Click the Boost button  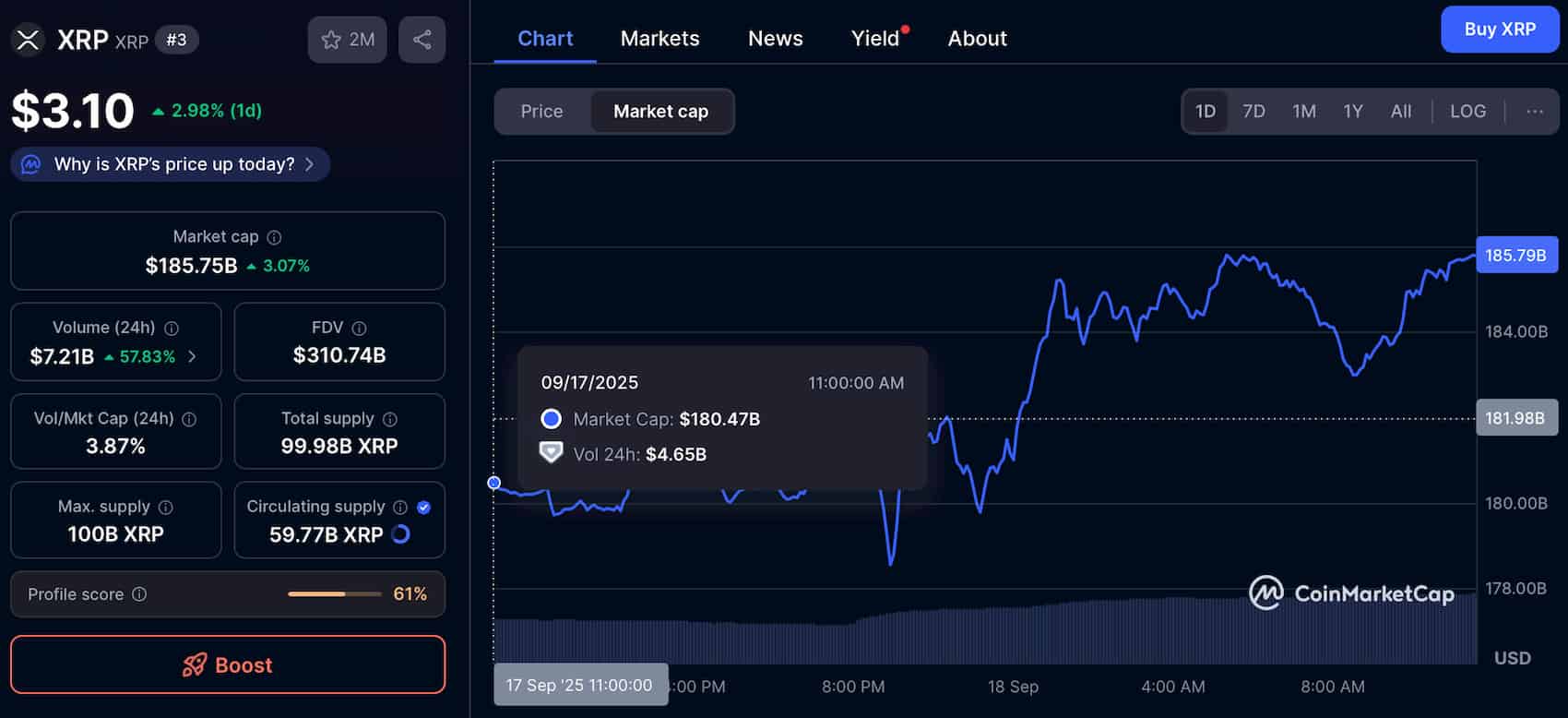tap(228, 664)
